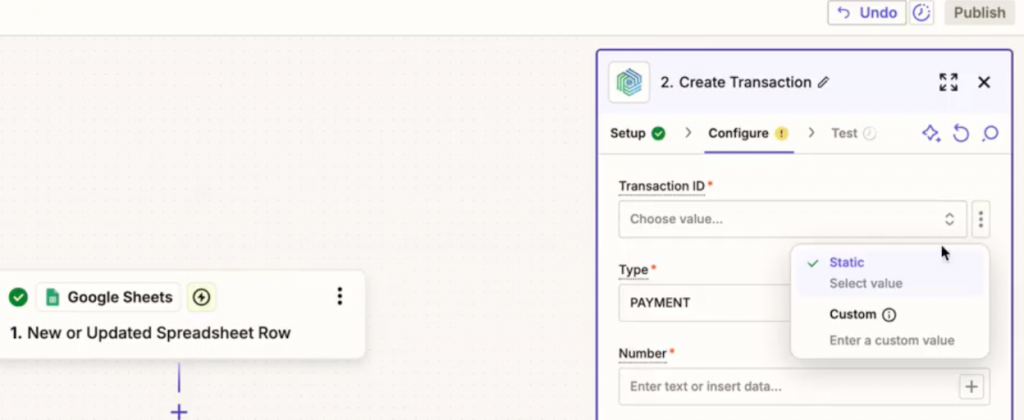Click the trigger lightning bolt icon
Screen dimensions: 1024x420
point(202,298)
